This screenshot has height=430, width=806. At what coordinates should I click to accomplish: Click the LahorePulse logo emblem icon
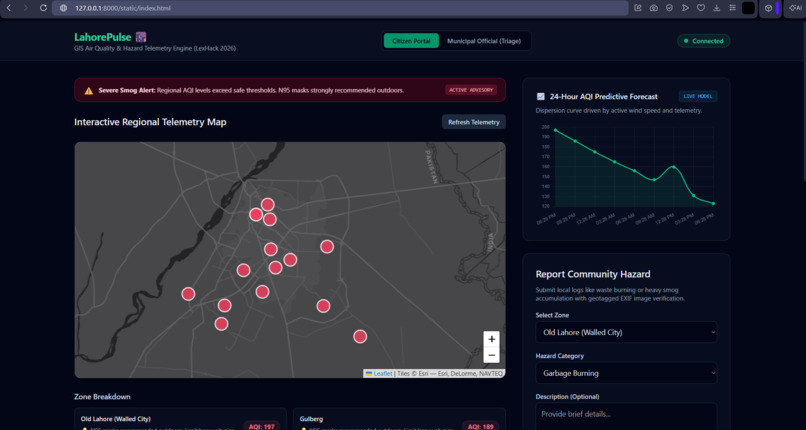[141, 37]
